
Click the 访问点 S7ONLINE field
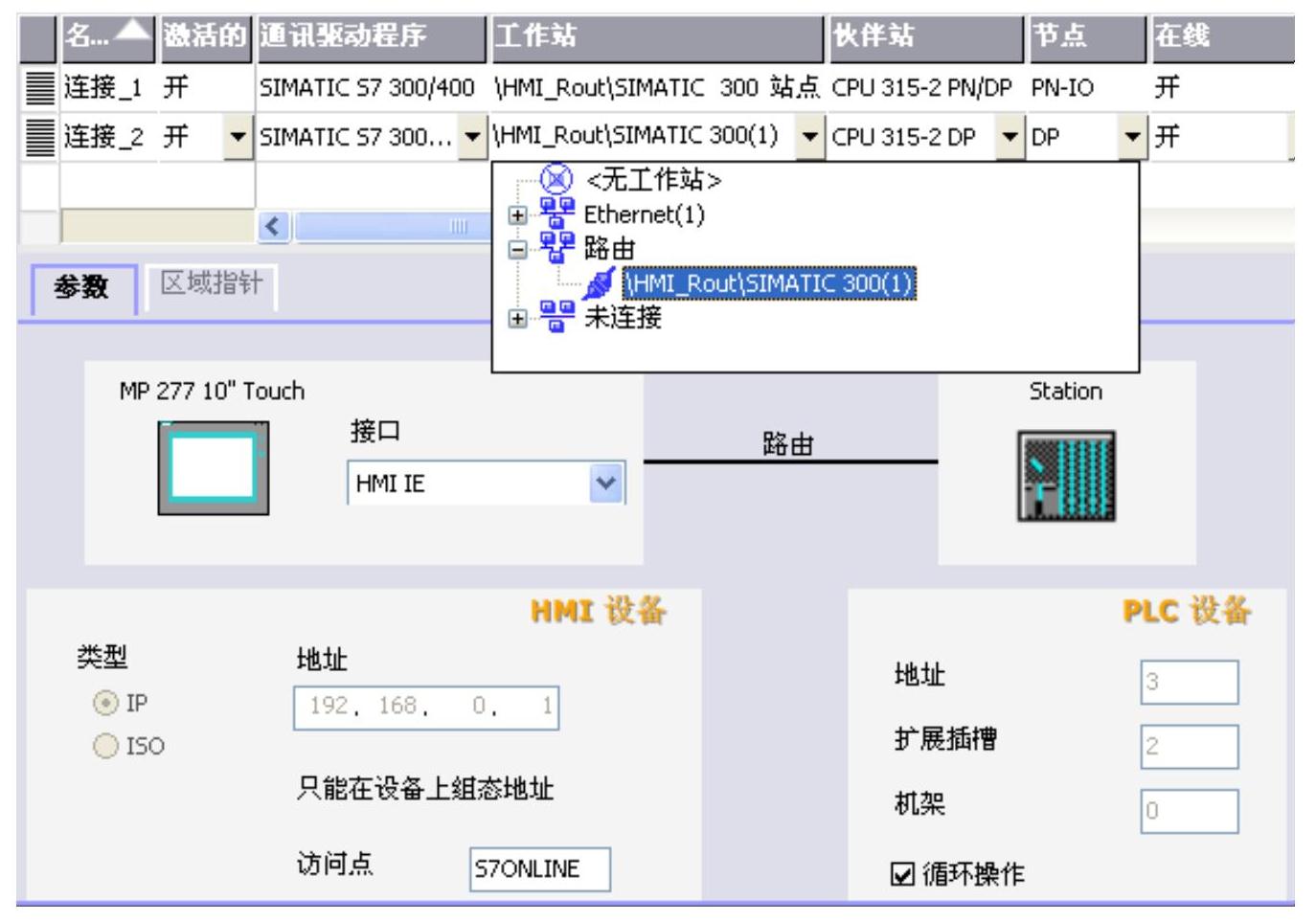539,869
